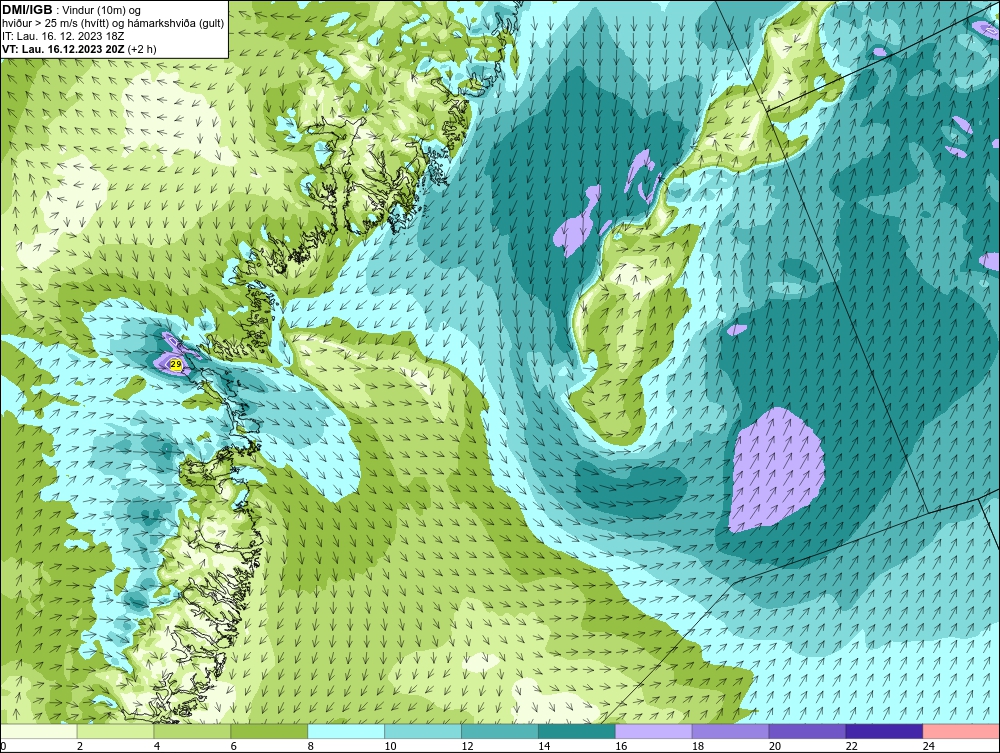Screen dimensions: 1000x753
Task: Click the legend label '6'
Action: [233, 746]
